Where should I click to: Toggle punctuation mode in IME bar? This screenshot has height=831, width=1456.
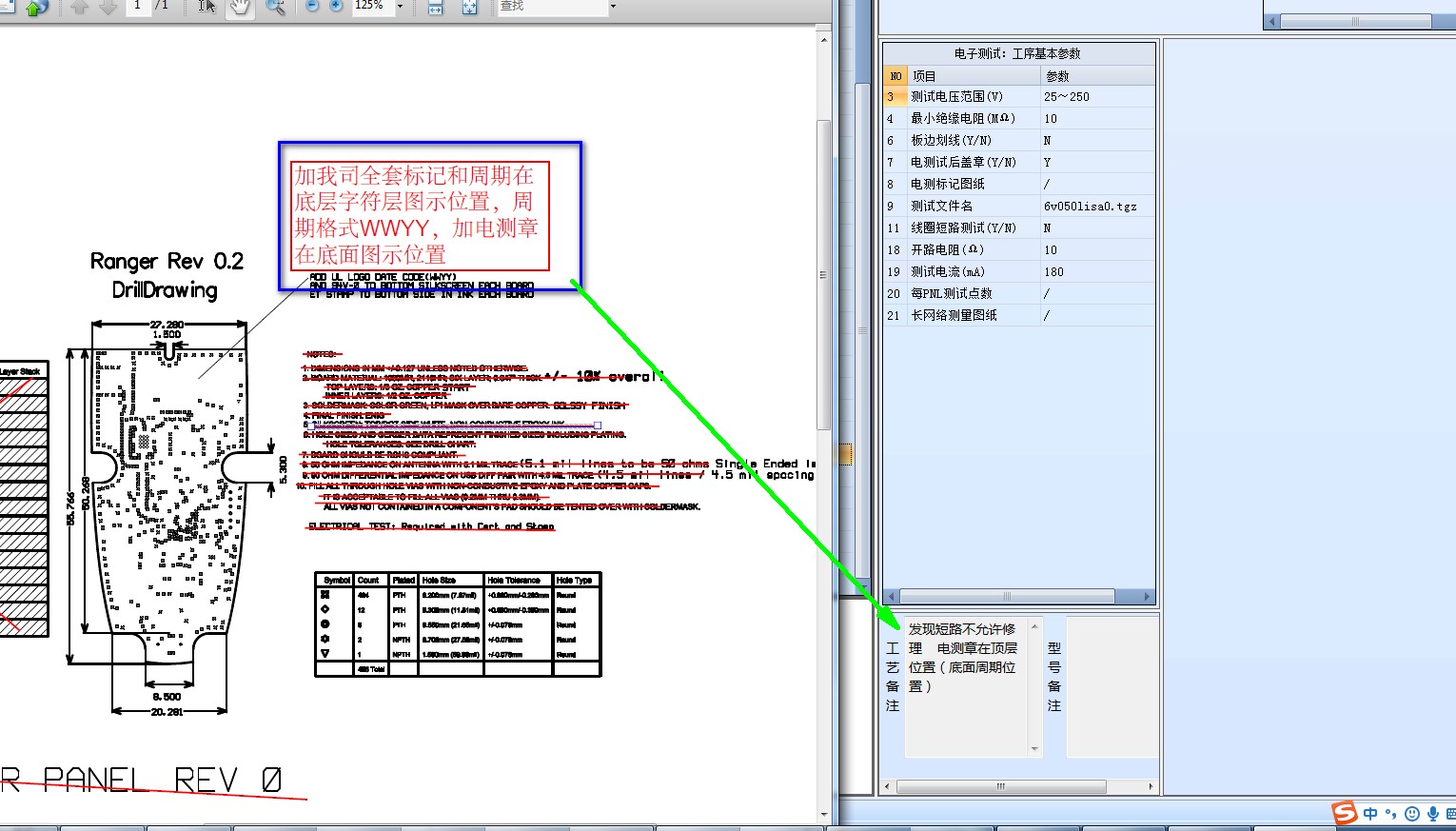1390,813
